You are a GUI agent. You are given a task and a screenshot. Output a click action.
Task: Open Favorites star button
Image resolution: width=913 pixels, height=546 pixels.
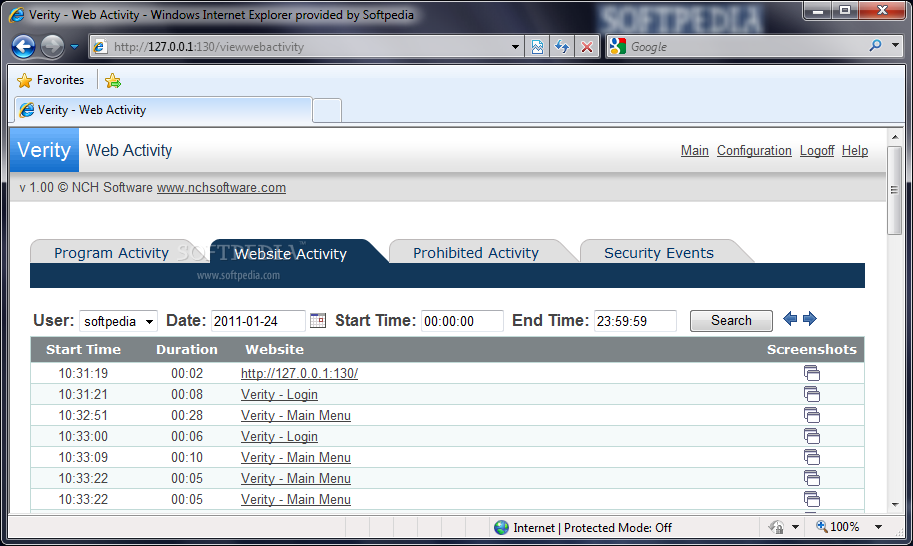(51, 80)
